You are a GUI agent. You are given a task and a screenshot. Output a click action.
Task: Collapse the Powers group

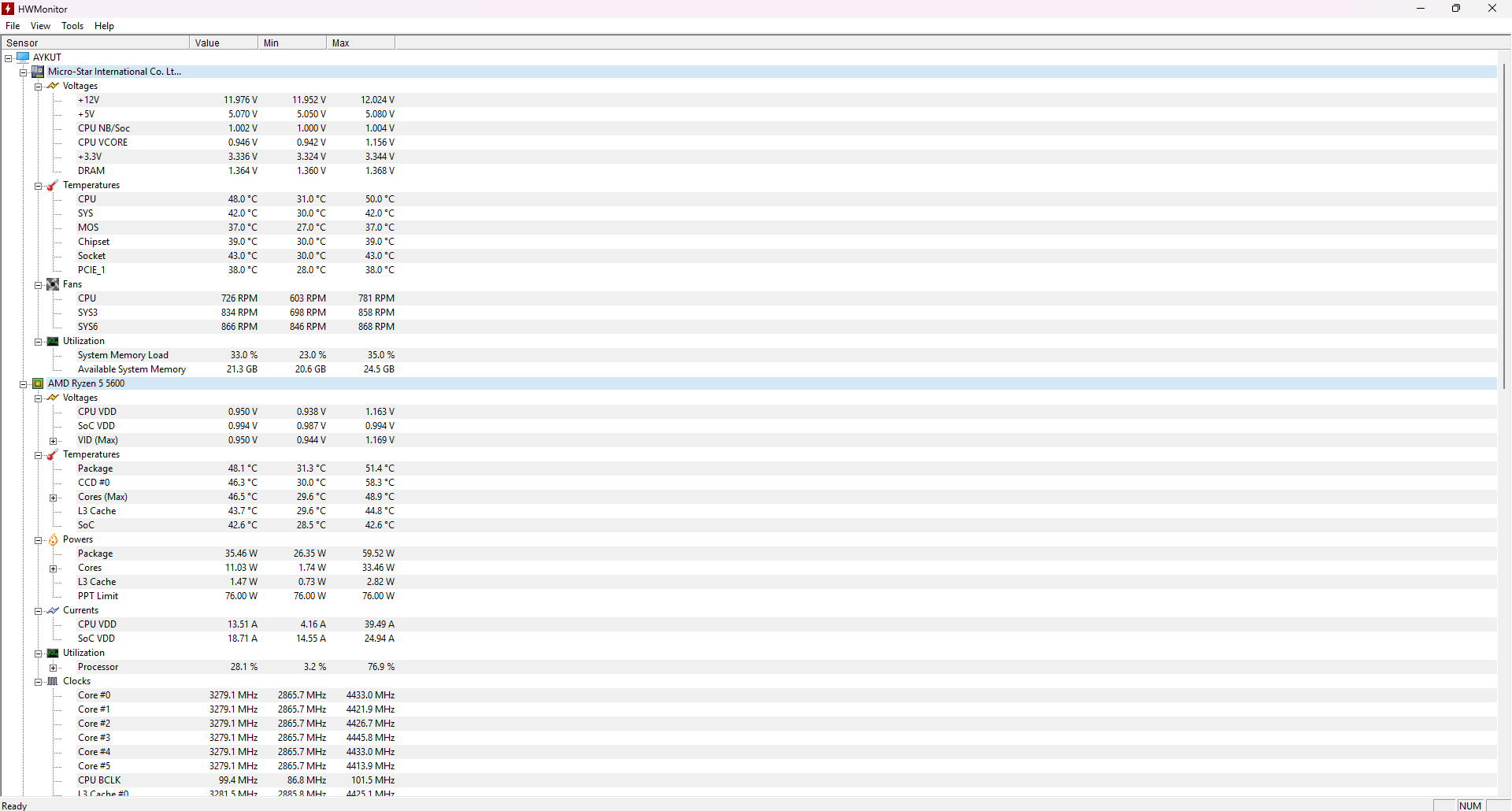pos(38,540)
